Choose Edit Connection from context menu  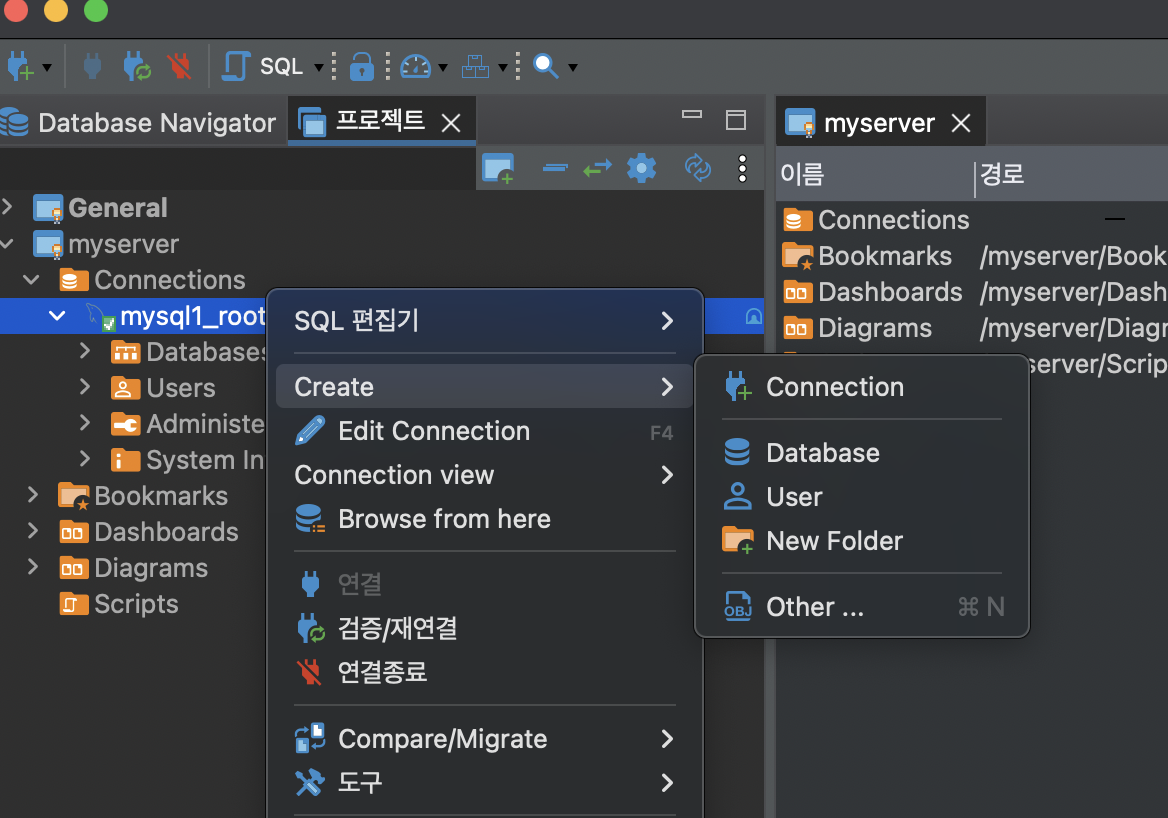pyautogui.click(x=484, y=431)
